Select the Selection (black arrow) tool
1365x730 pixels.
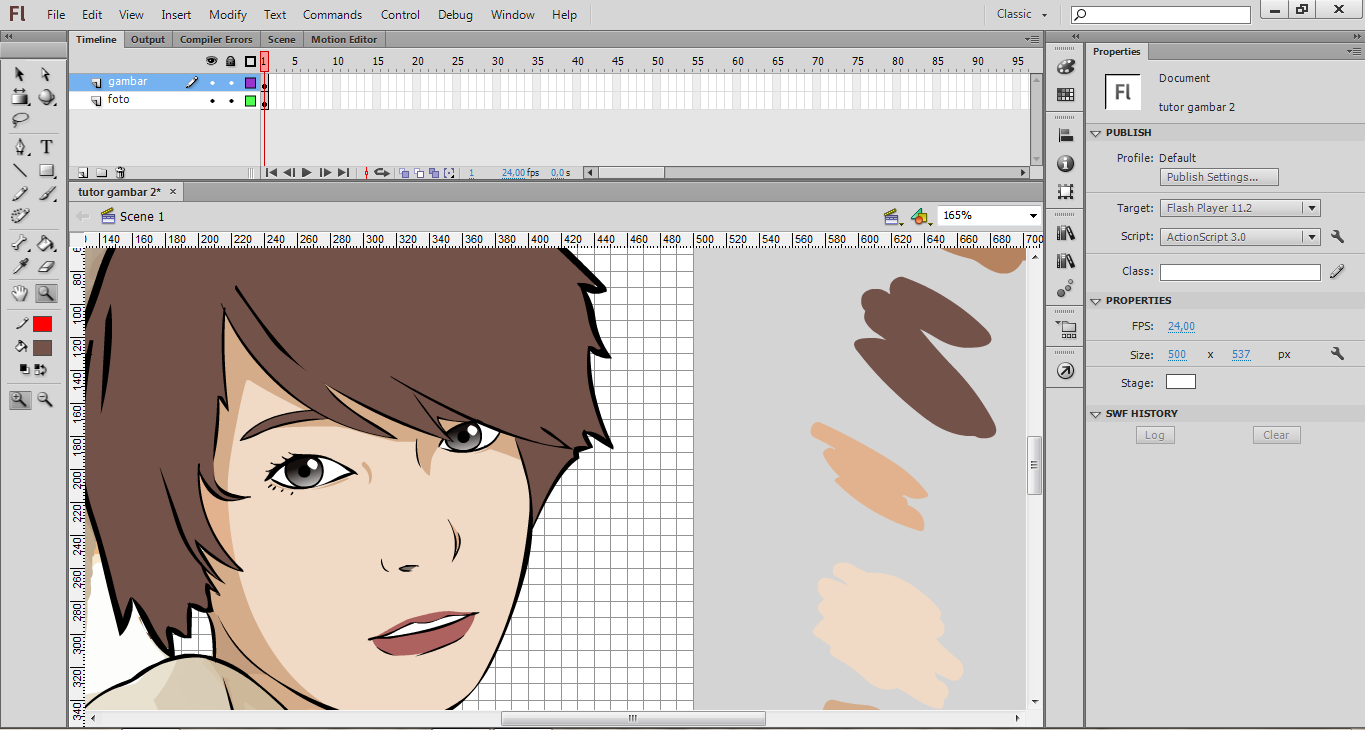(x=19, y=74)
